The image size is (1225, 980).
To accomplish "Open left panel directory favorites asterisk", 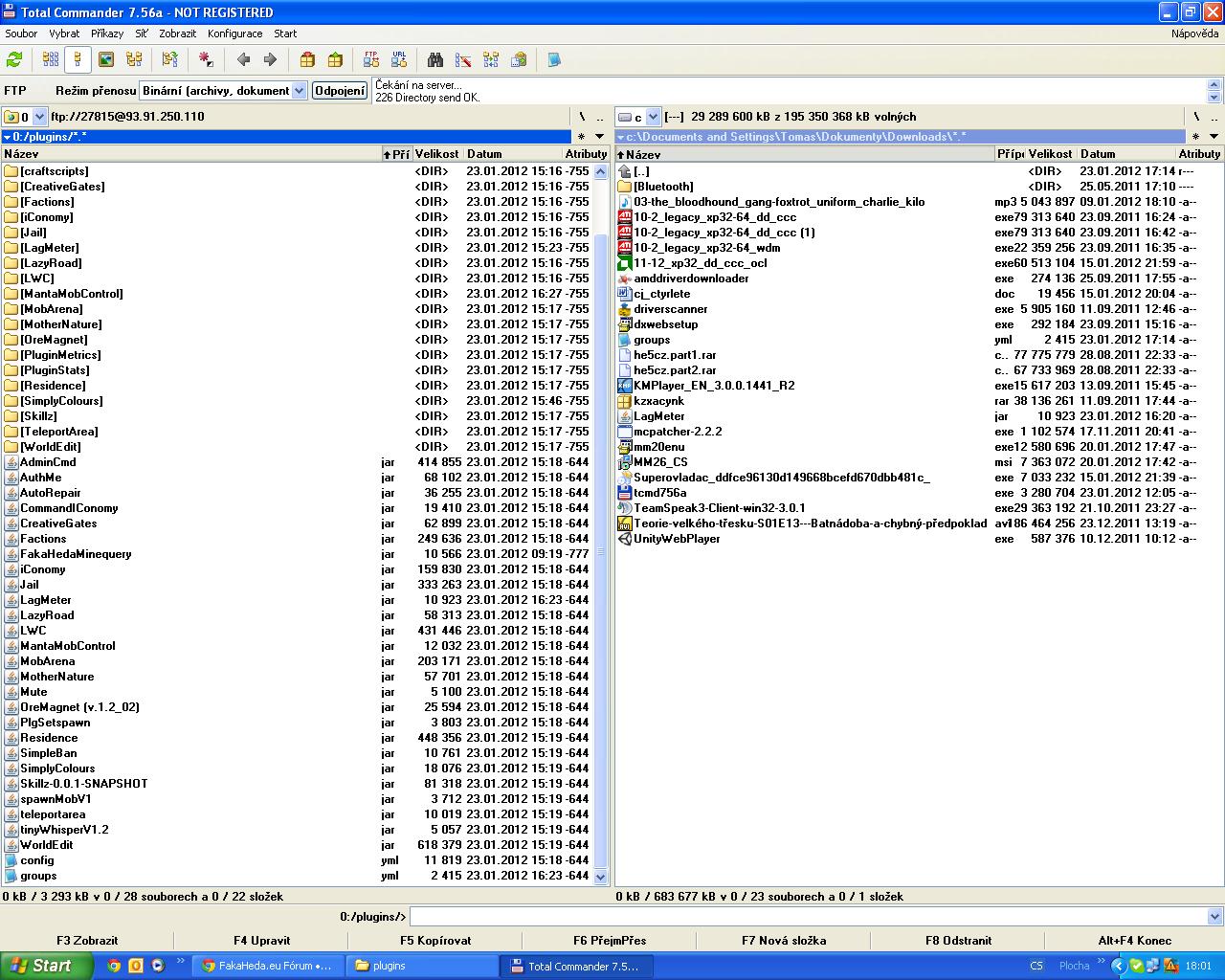I will click(581, 137).
